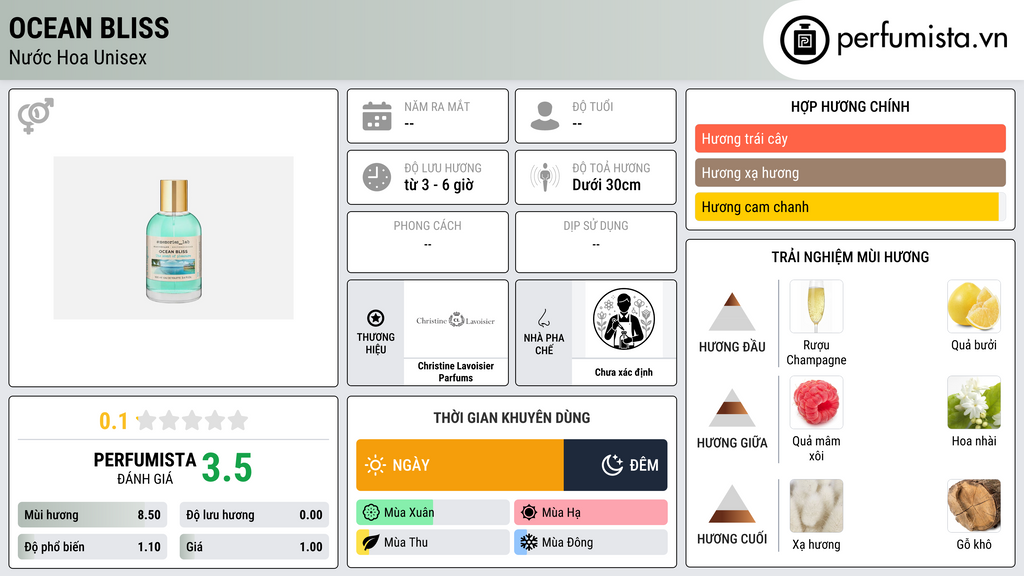Click the star badge icon above Thương hiệu
This screenshot has width=1024, height=576.
pos(376,318)
